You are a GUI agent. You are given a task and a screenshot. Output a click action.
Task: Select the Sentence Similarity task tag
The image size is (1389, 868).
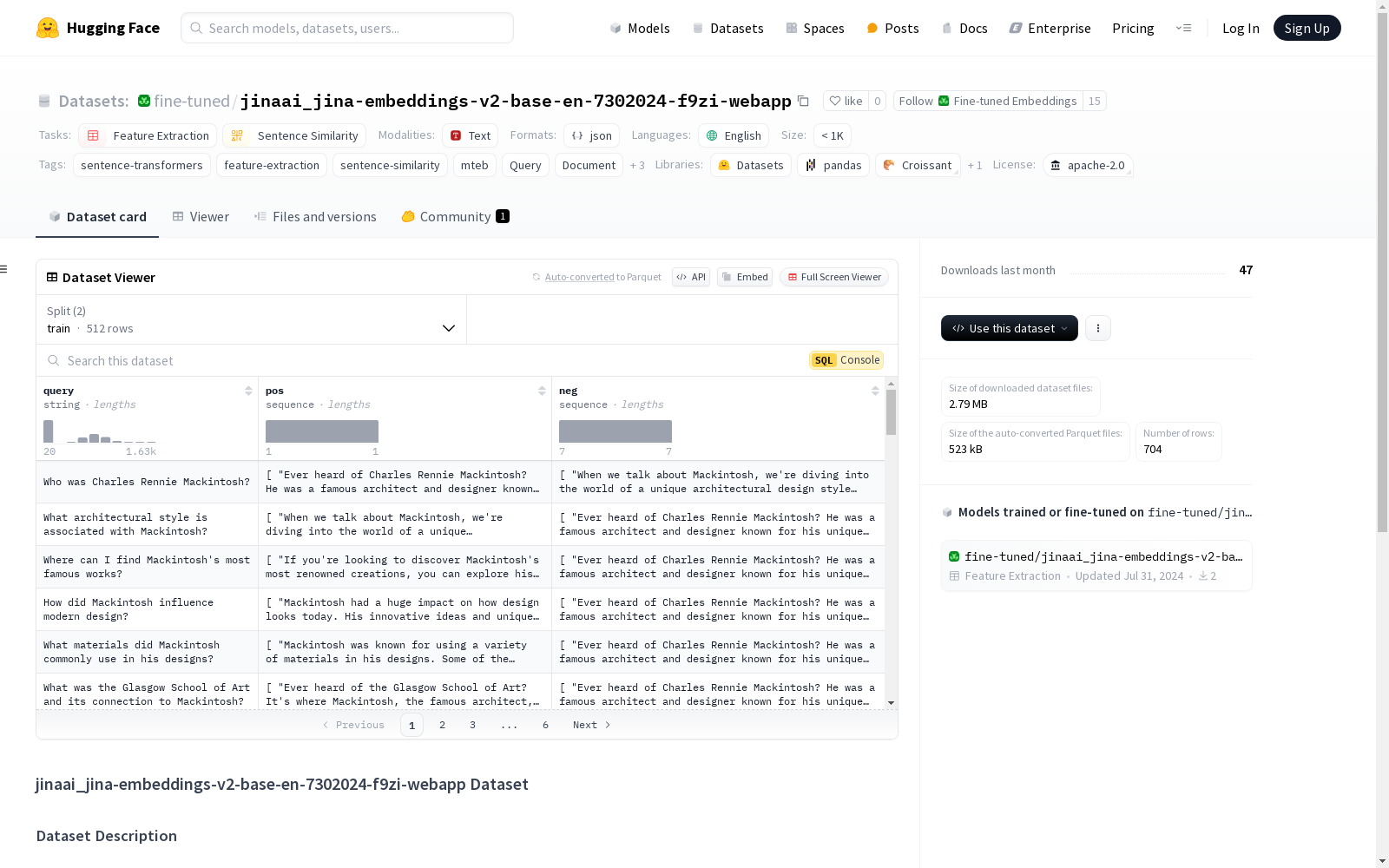tap(294, 135)
